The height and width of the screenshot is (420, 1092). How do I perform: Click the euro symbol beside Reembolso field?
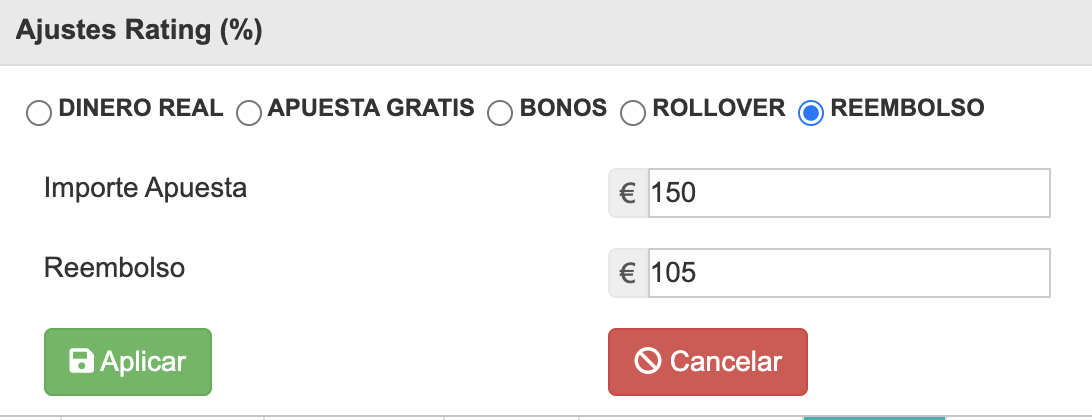628,273
